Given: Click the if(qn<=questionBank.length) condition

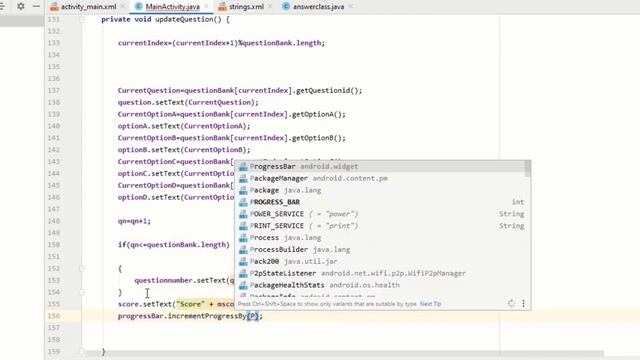Looking at the screenshot, I should click(x=174, y=244).
